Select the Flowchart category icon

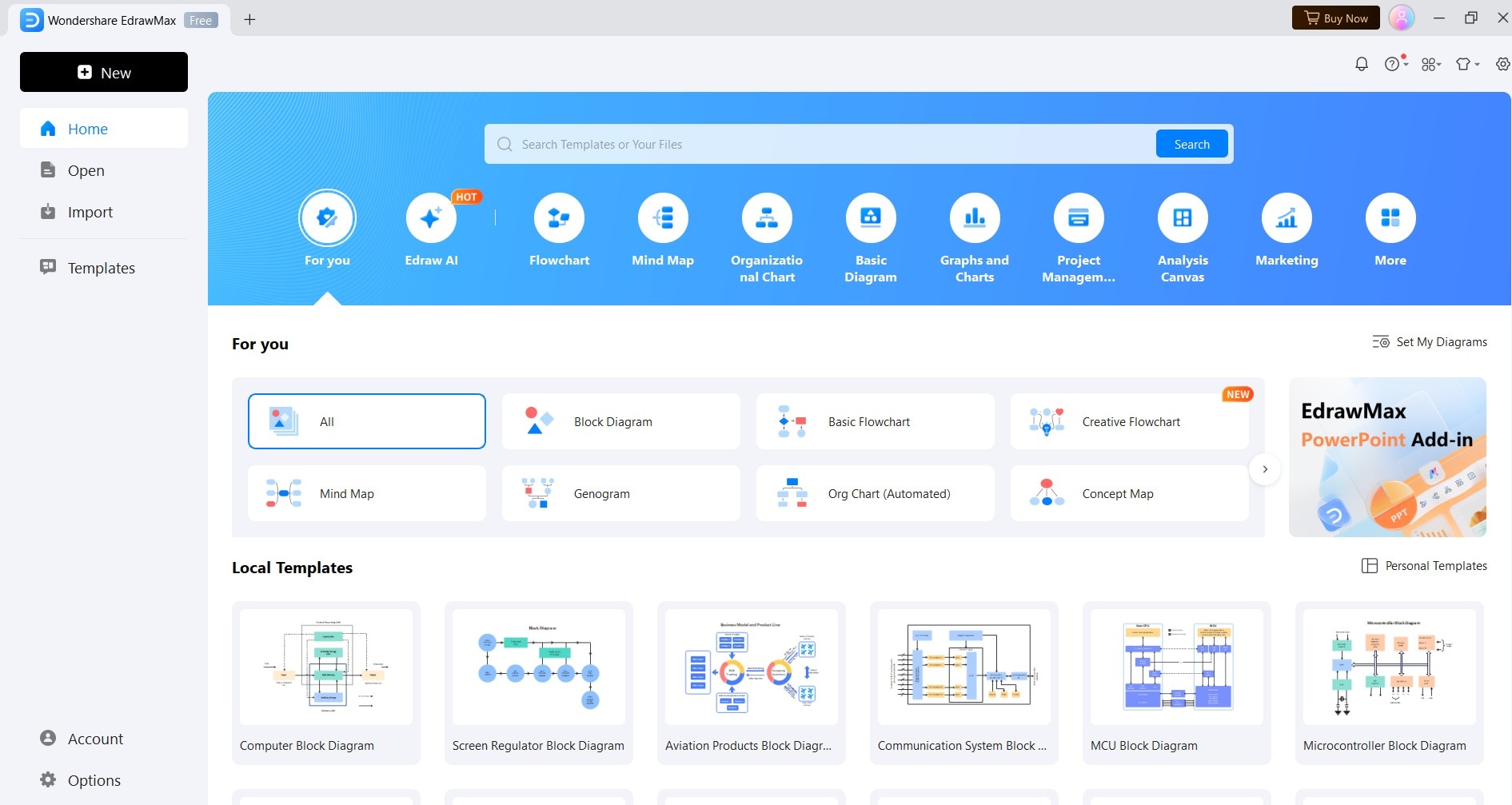pos(559,217)
